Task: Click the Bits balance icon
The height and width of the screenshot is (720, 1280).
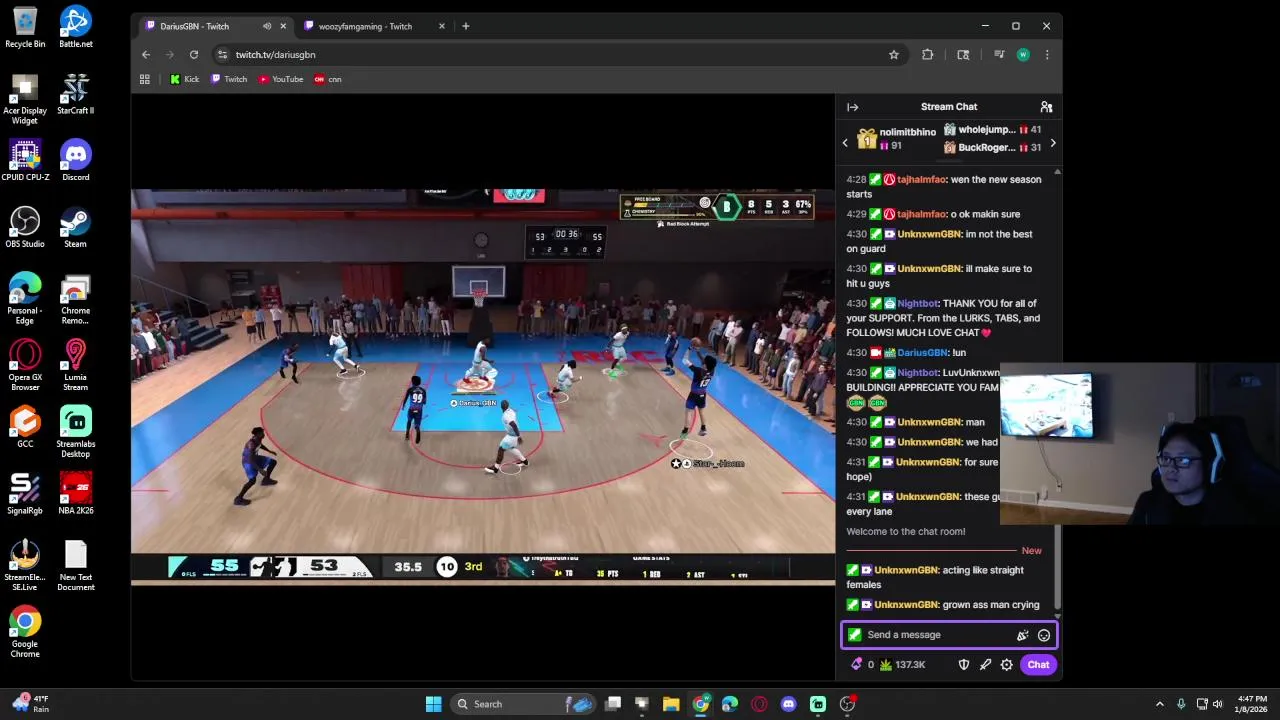Action: coord(856,665)
